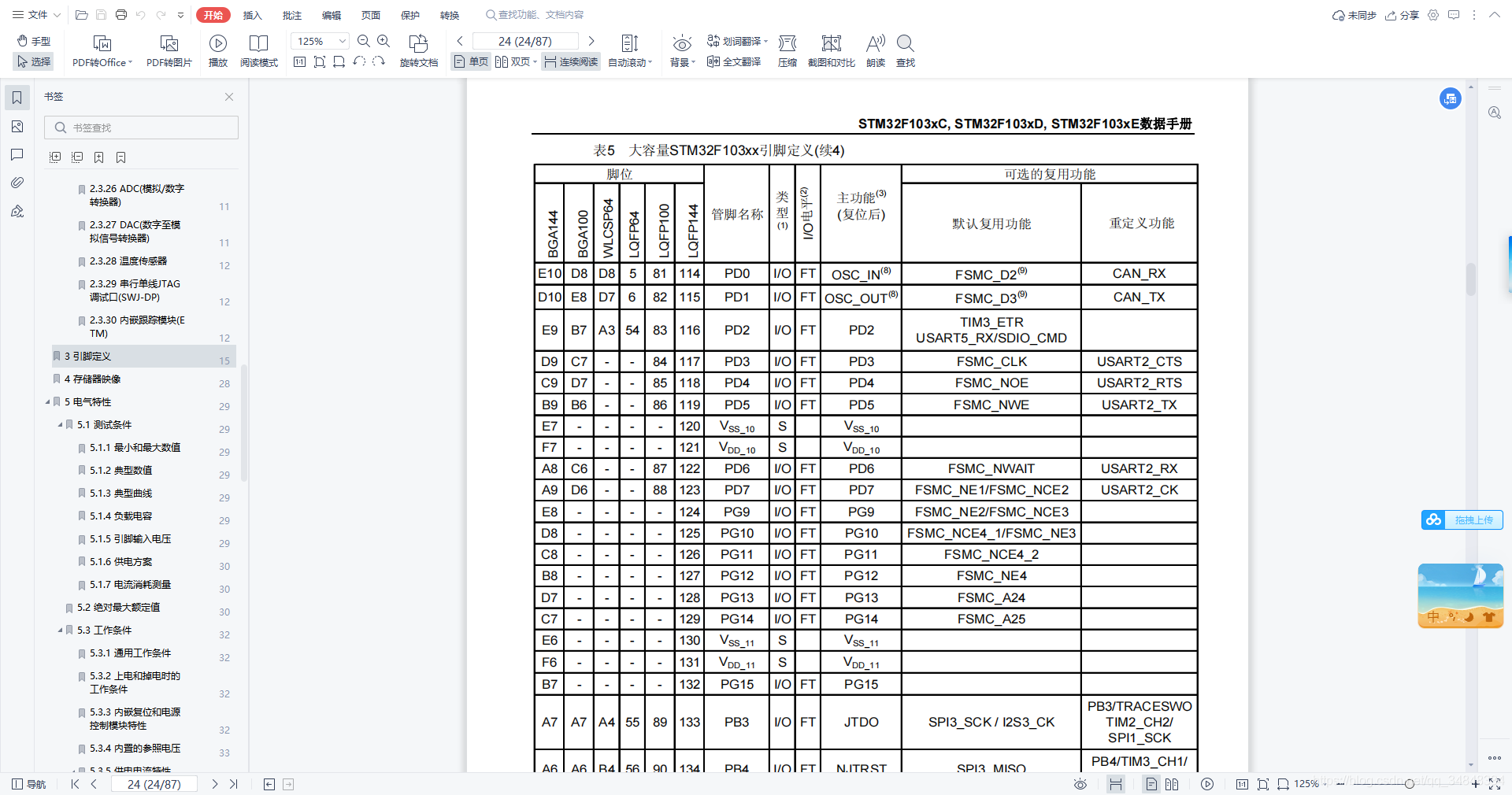The image size is (1512, 795).
Task: Click the 书签查找 bookmark search field
Action: point(142,128)
